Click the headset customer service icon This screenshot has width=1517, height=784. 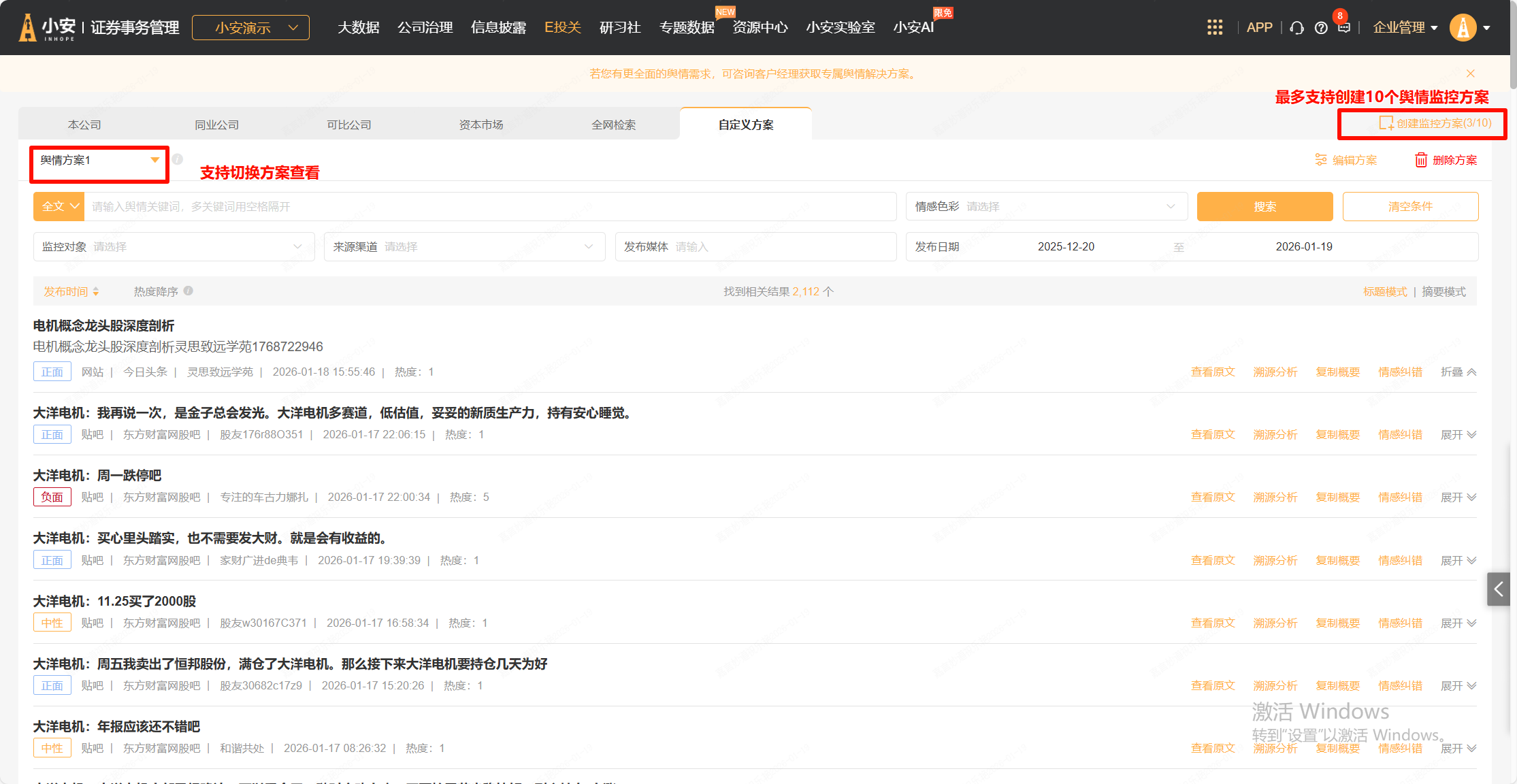[1297, 28]
